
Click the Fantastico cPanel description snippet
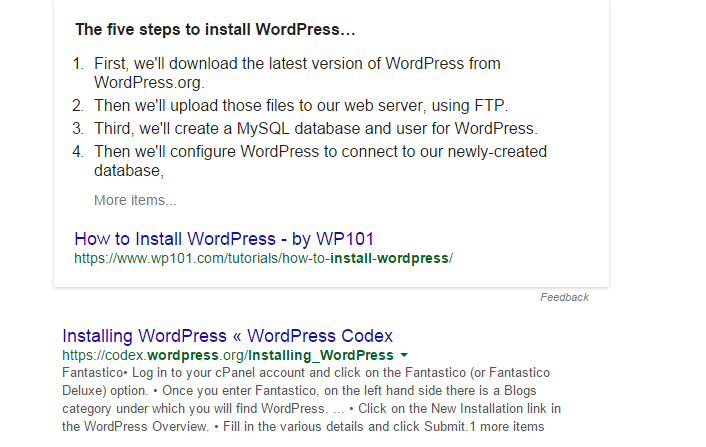(312, 400)
